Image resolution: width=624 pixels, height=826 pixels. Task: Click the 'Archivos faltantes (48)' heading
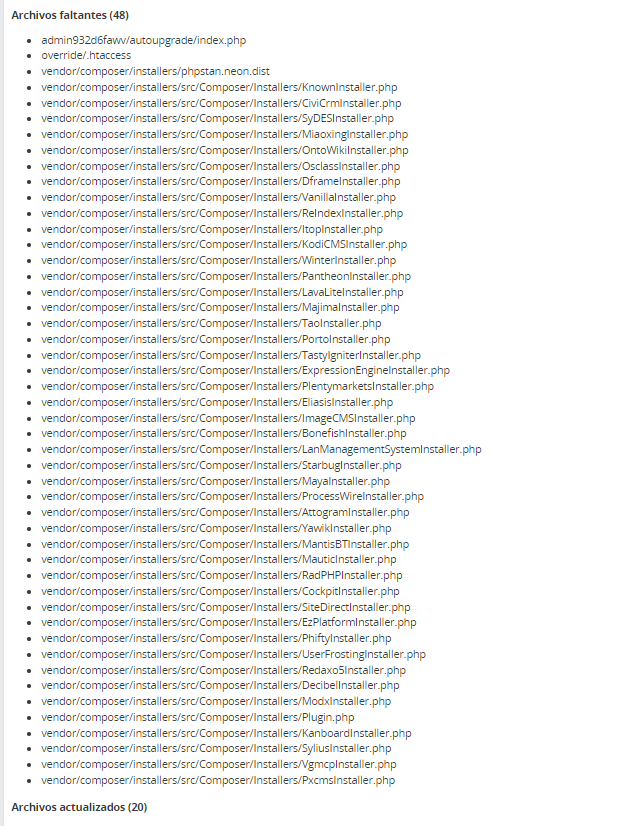click(x=70, y=15)
